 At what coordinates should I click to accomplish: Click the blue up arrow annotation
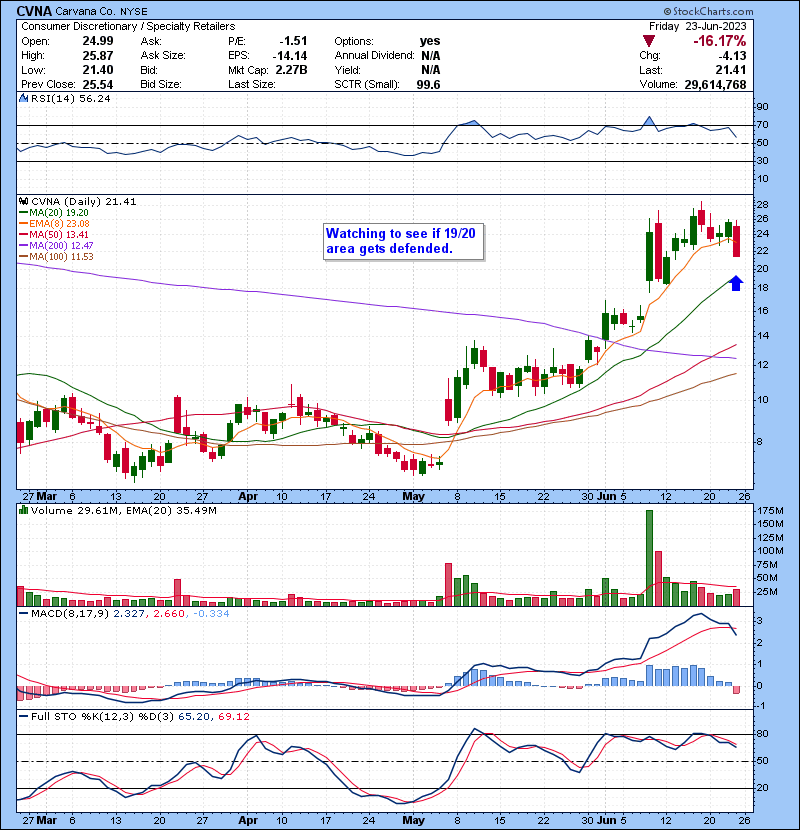[736, 284]
